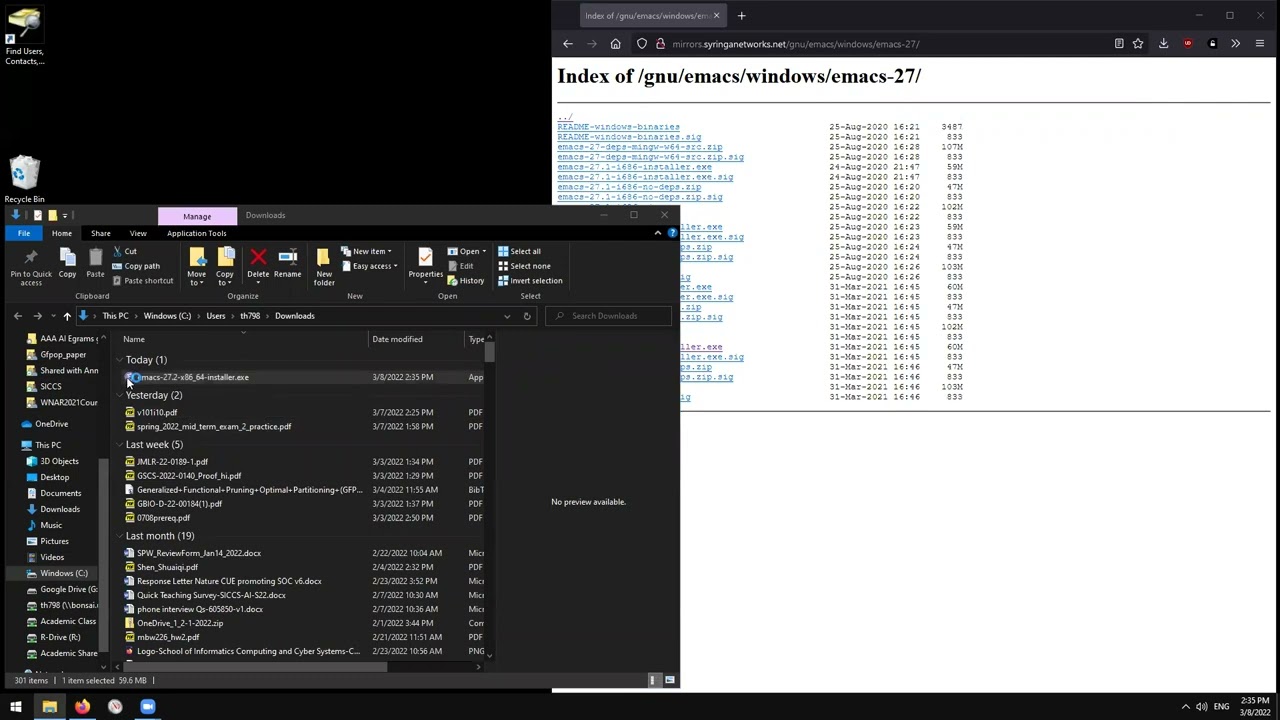Viewport: 1280px width, 720px height.
Task: Click Cut in the Explorer ribbon
Action: (125, 251)
